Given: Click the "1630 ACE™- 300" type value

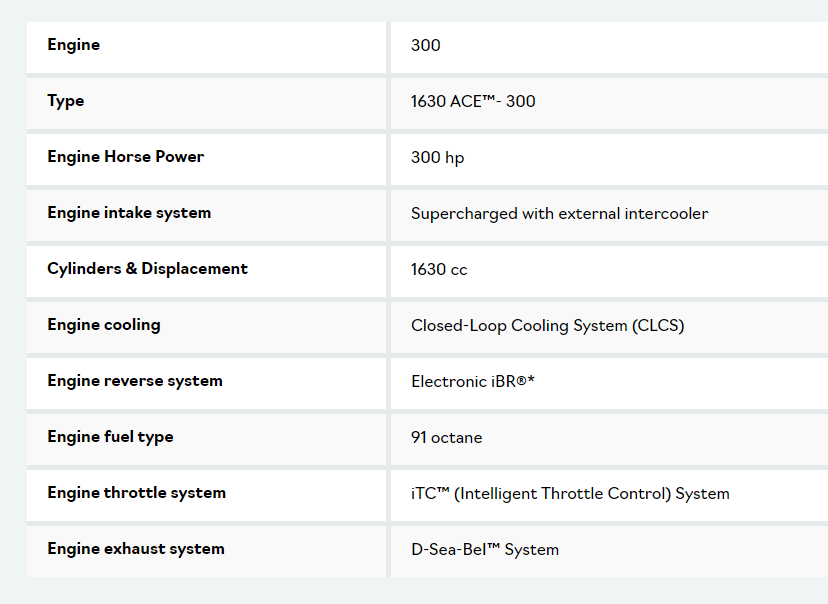Looking at the screenshot, I should pyautogui.click(x=473, y=101).
